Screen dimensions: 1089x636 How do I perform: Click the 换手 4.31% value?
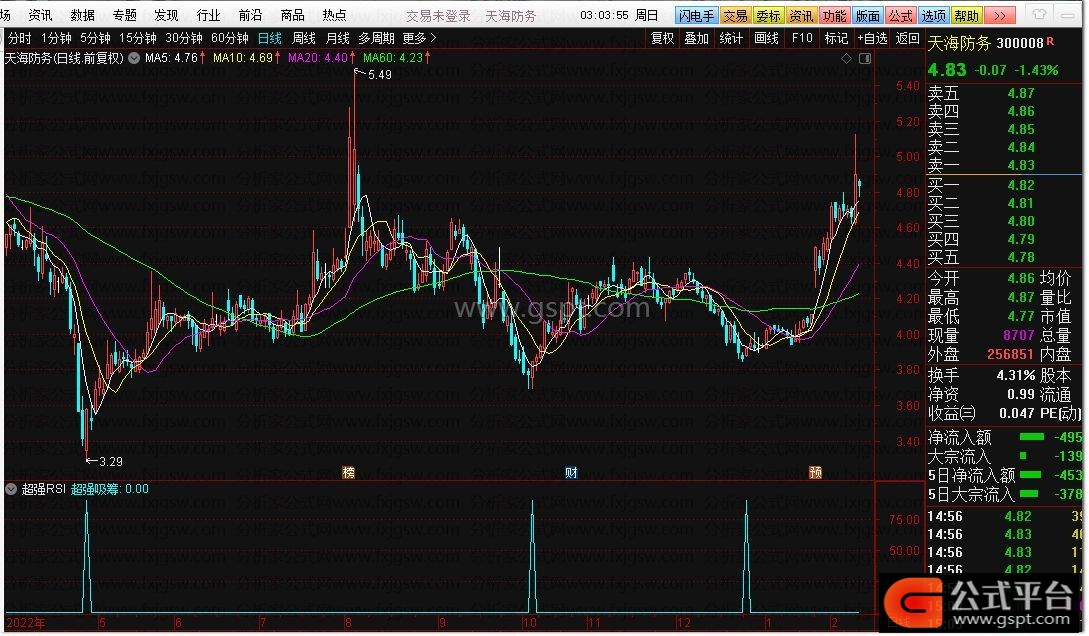point(1016,376)
